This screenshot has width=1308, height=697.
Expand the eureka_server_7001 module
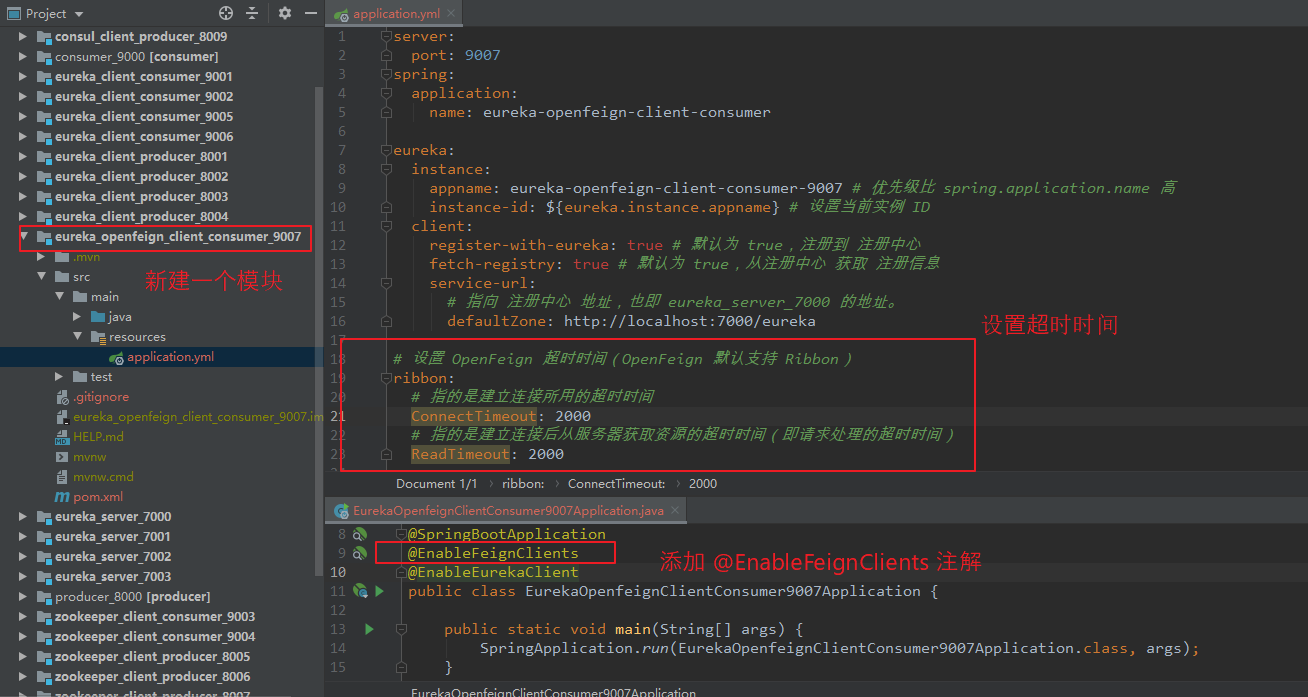click(x=24, y=537)
